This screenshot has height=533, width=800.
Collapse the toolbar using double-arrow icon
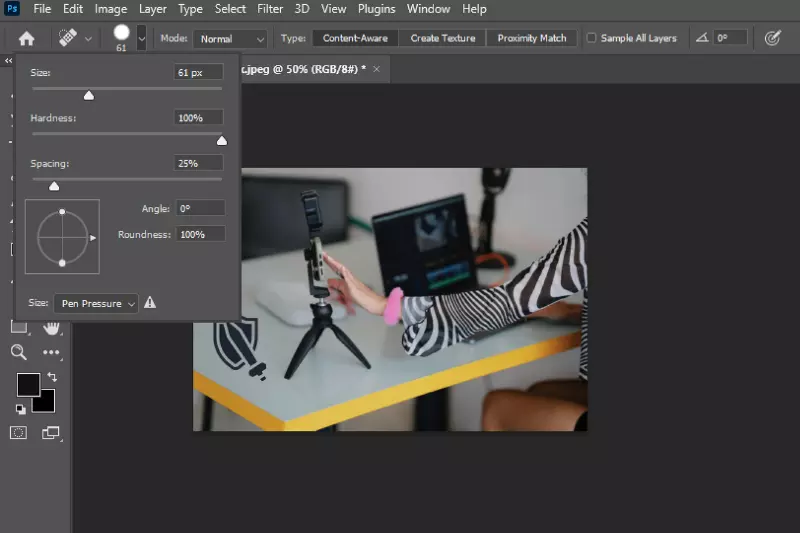8,60
